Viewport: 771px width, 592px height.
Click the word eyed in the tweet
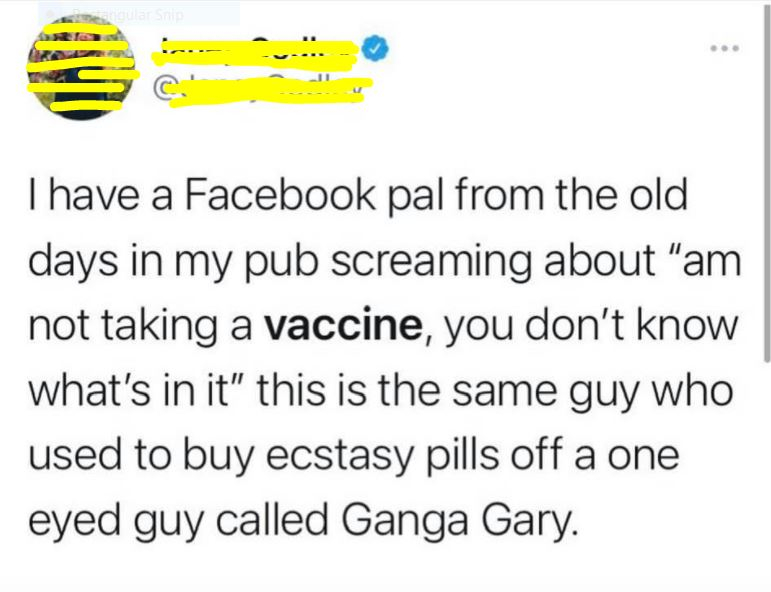click(75, 522)
